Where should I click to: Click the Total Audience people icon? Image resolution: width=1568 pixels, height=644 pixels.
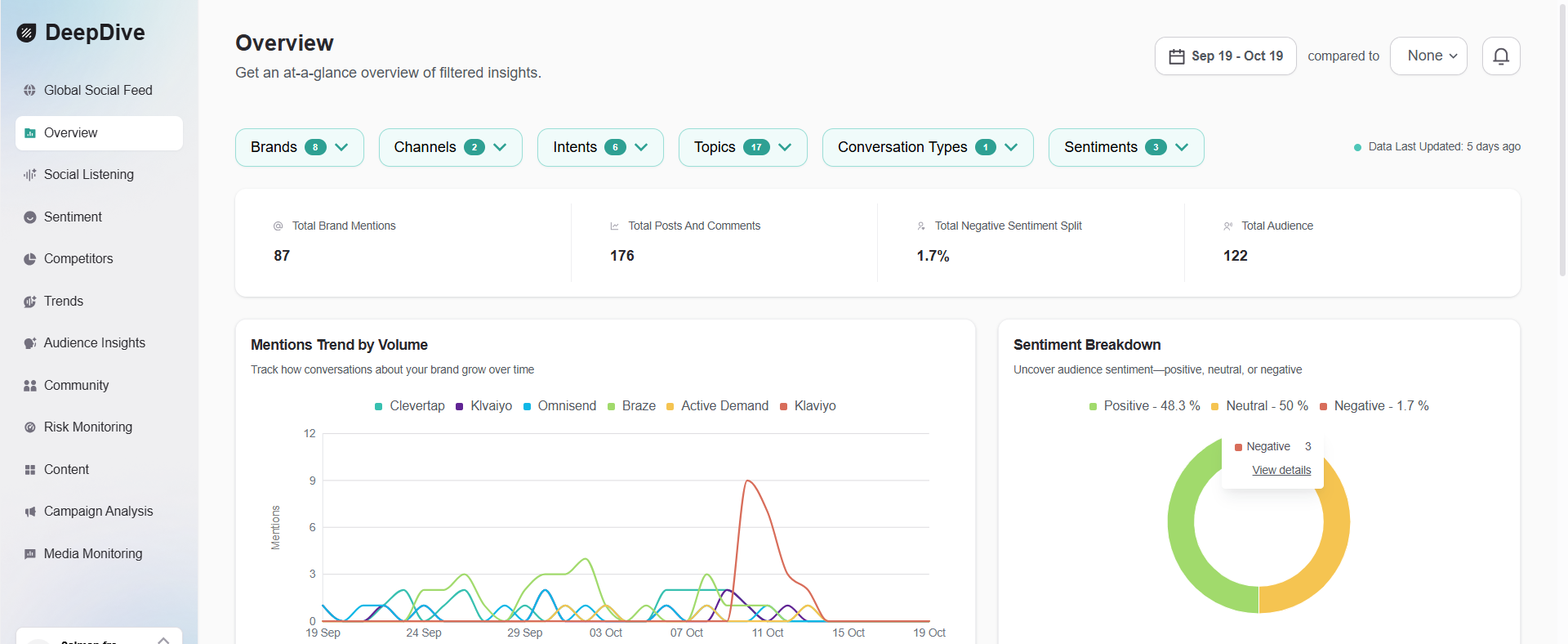(1227, 226)
